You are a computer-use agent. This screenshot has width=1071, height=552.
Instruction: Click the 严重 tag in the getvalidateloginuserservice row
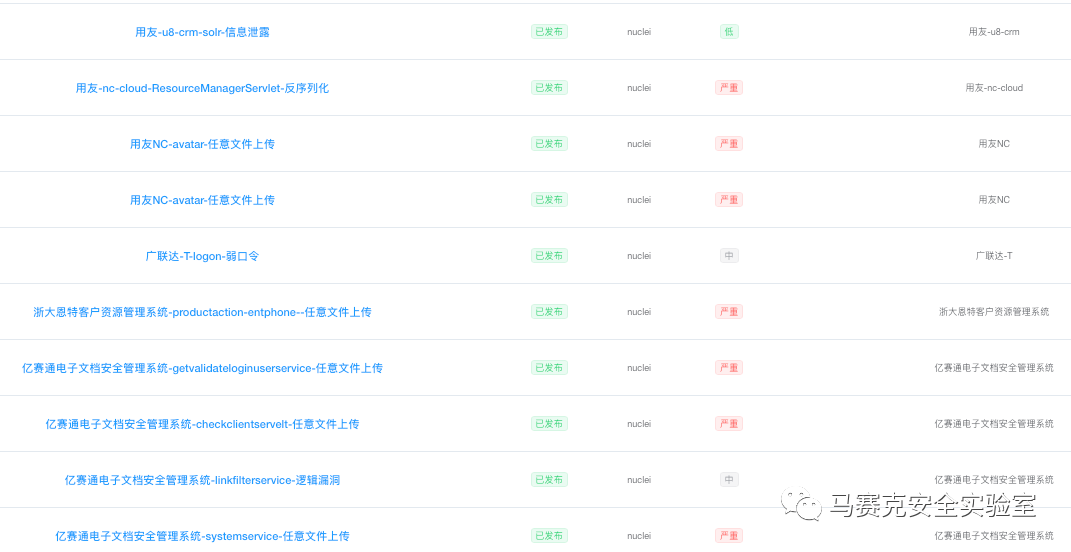coord(729,368)
